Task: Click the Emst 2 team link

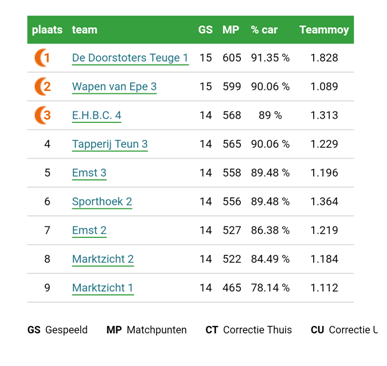Action: (x=89, y=230)
